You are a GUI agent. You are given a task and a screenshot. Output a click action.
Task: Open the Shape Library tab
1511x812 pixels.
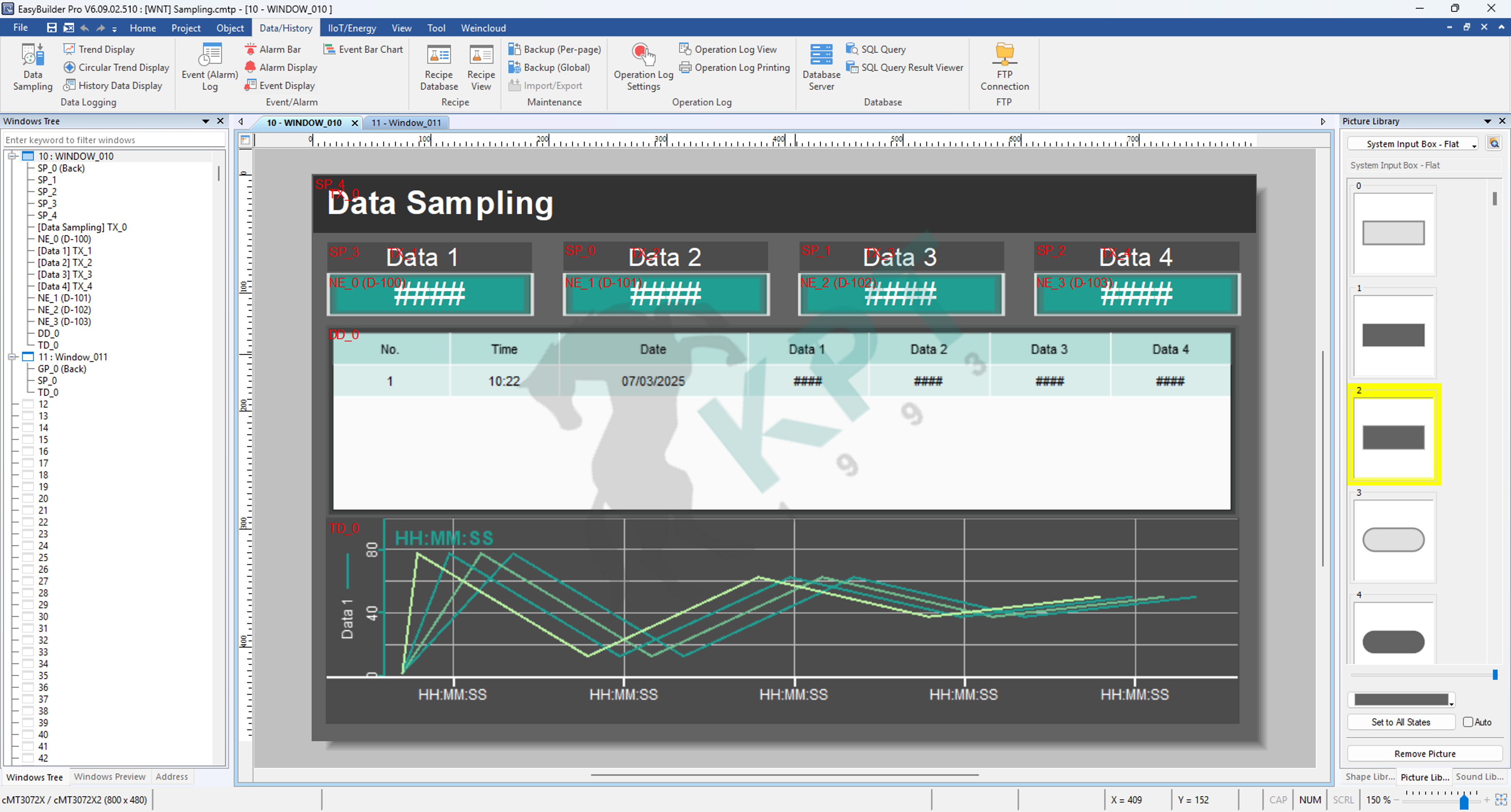(1370, 777)
